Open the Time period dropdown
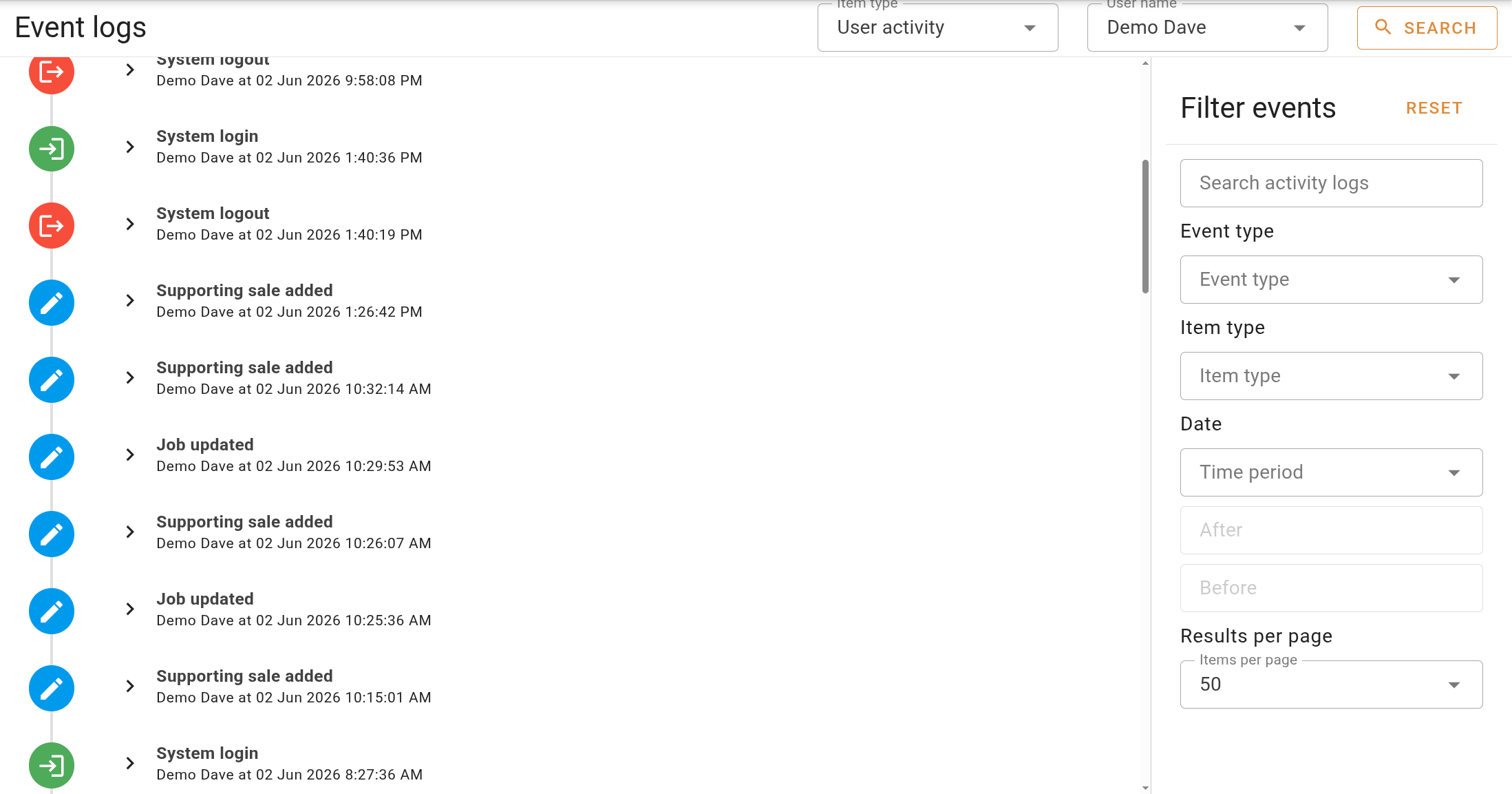This screenshot has height=794, width=1512. (x=1331, y=472)
